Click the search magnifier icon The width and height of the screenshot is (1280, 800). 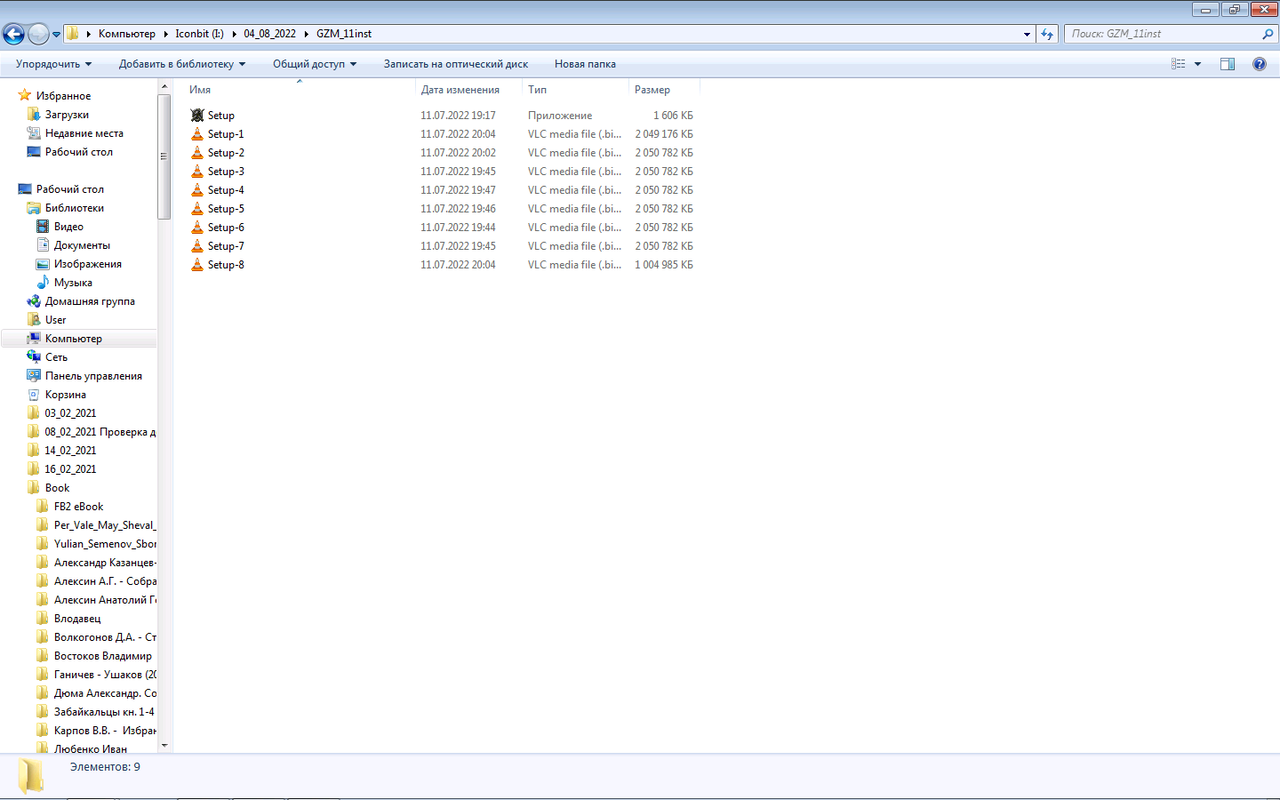[1268, 34]
